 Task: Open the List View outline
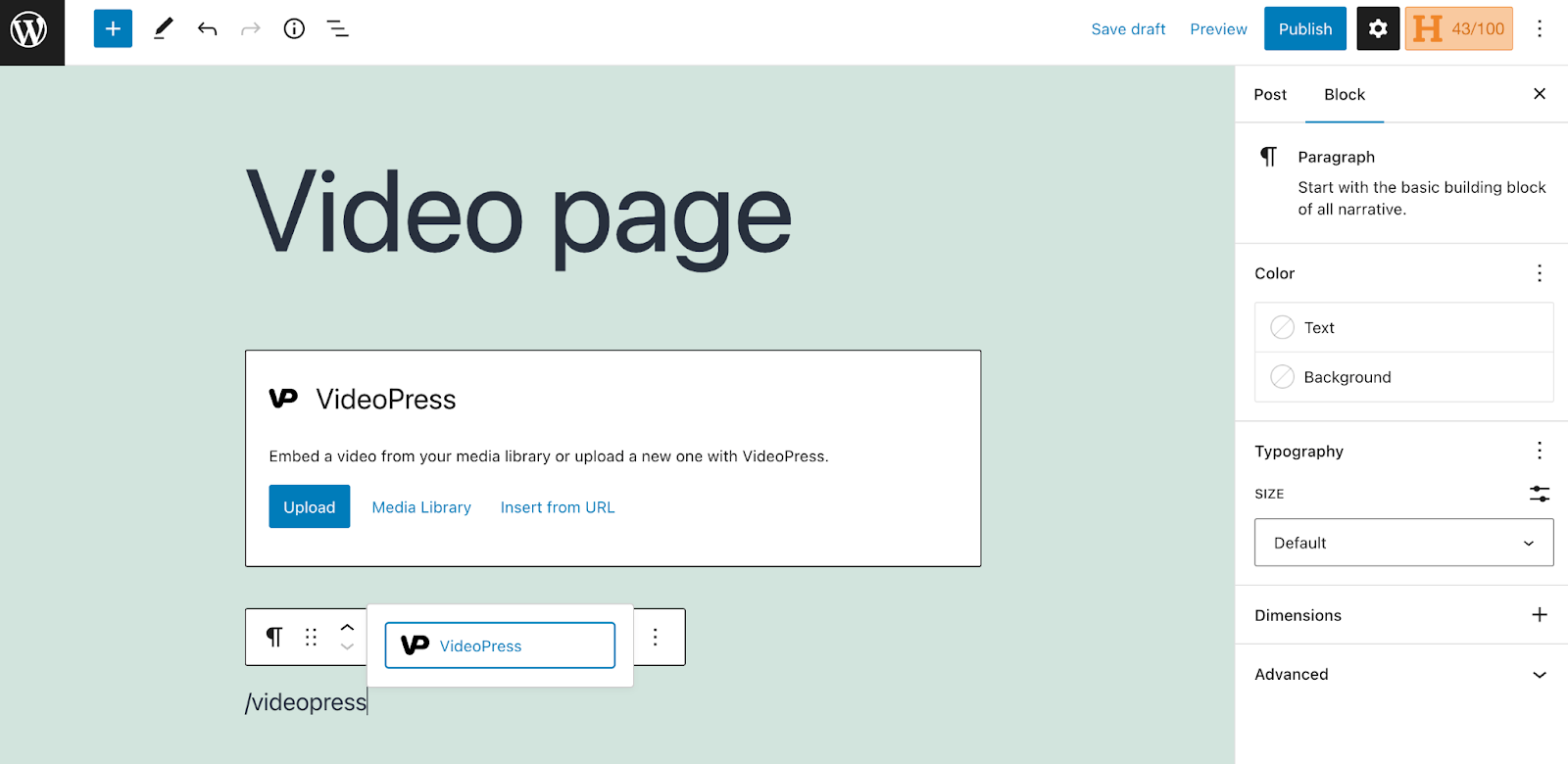point(338,29)
